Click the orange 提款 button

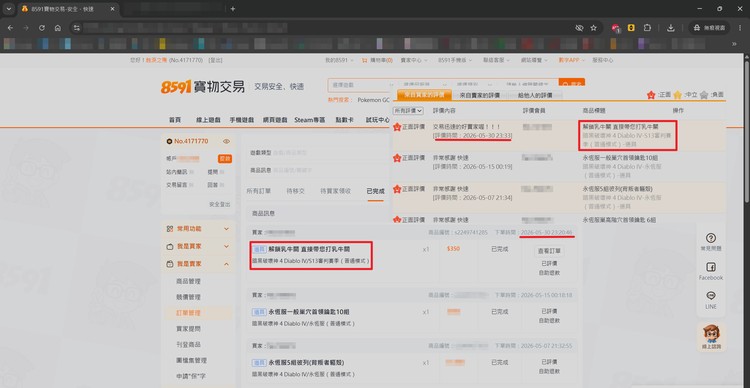pos(225,159)
